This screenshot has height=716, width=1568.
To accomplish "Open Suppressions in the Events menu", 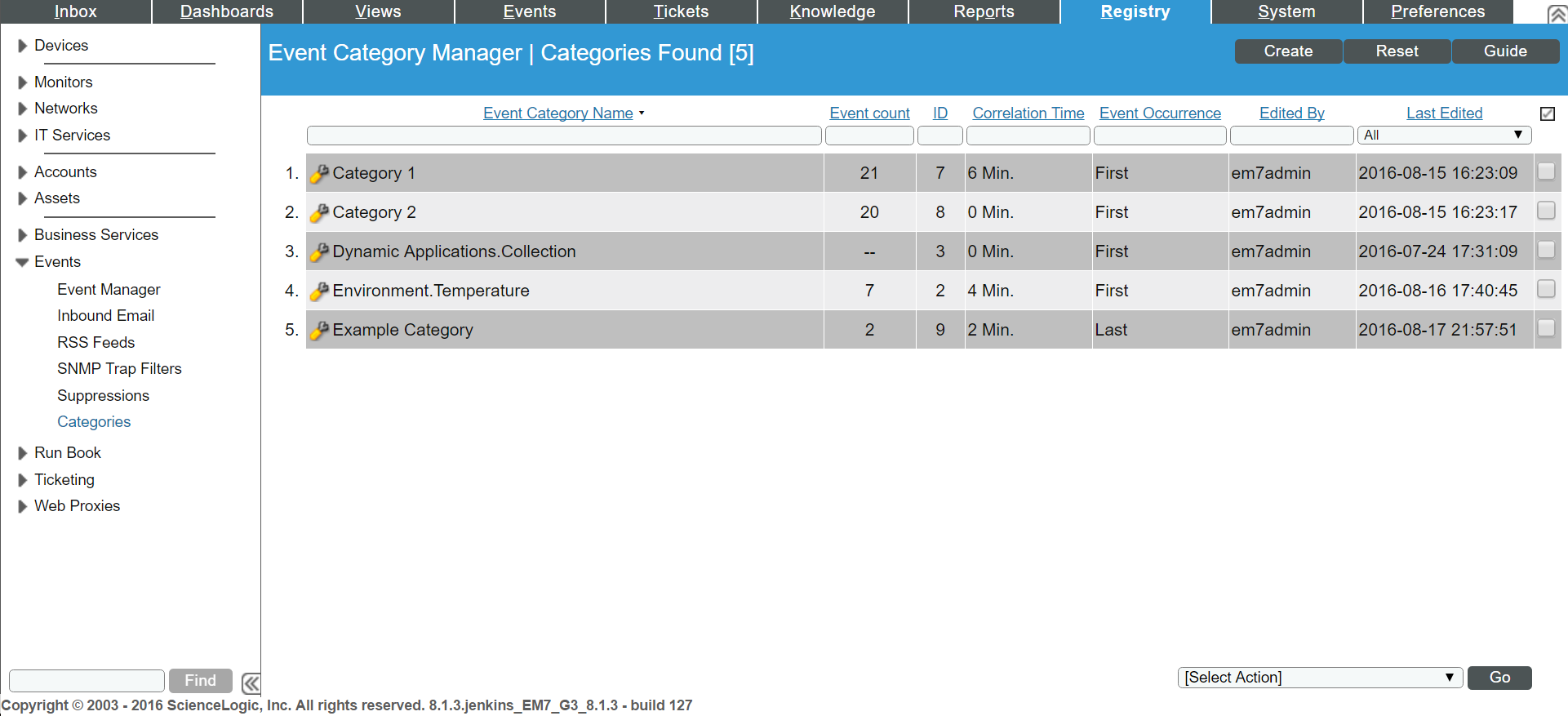I will (103, 396).
